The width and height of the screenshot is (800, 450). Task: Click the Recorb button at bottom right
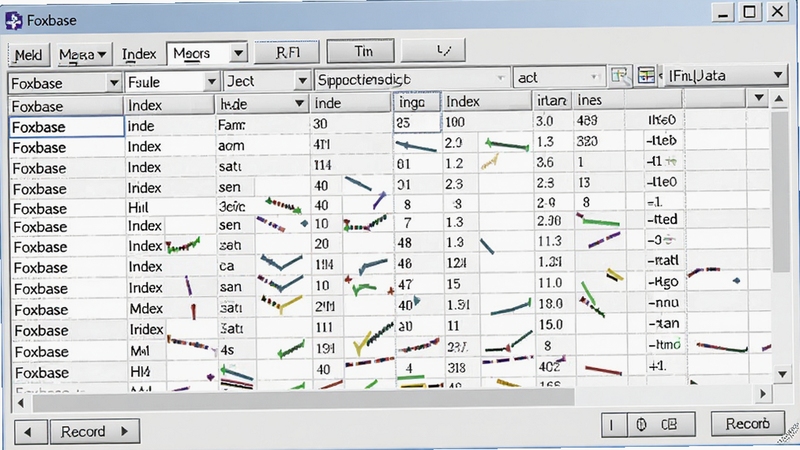tap(747, 423)
